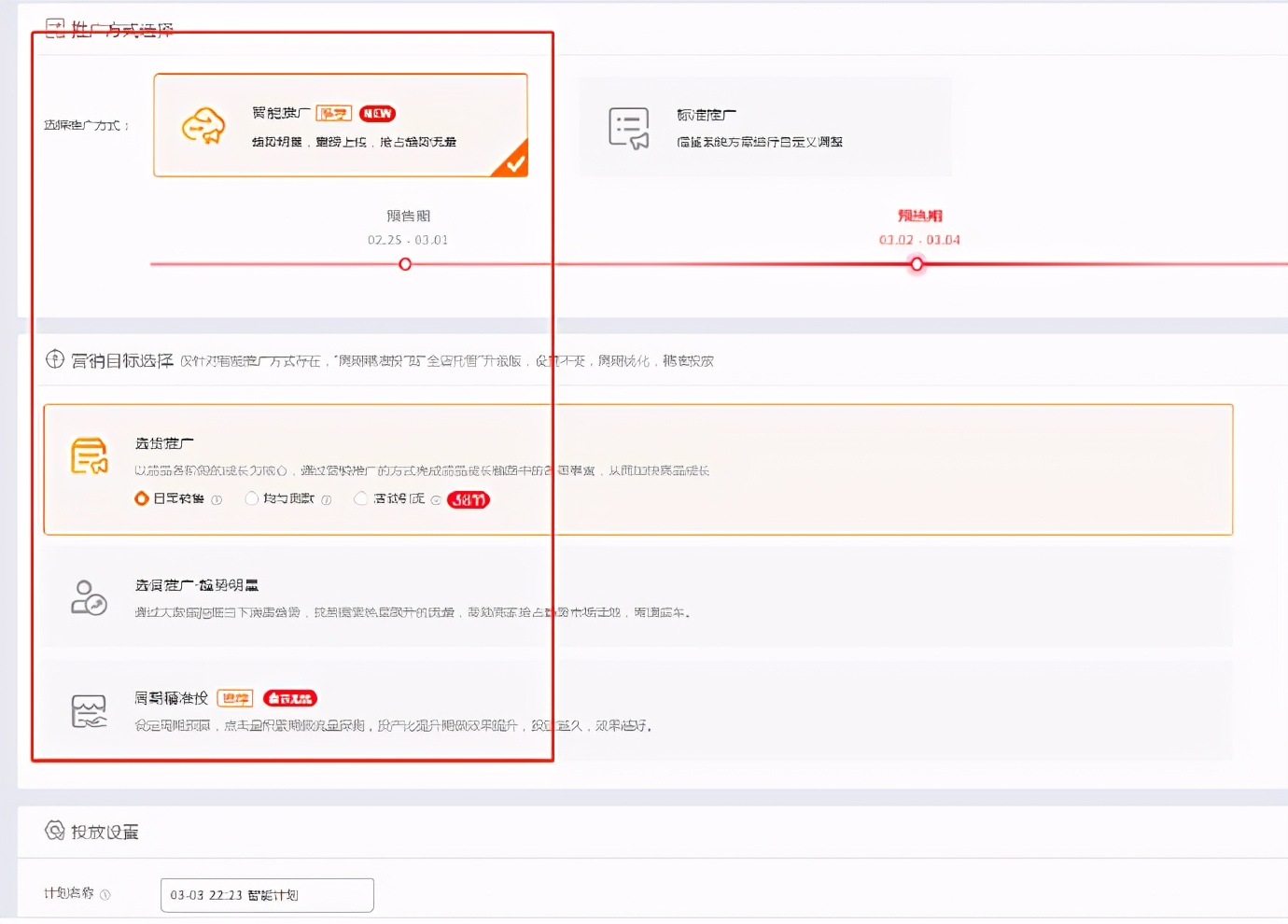This screenshot has height=924, width=1288.
Task: Click the NEW badge on the 智能推广 card
Action: (377, 113)
